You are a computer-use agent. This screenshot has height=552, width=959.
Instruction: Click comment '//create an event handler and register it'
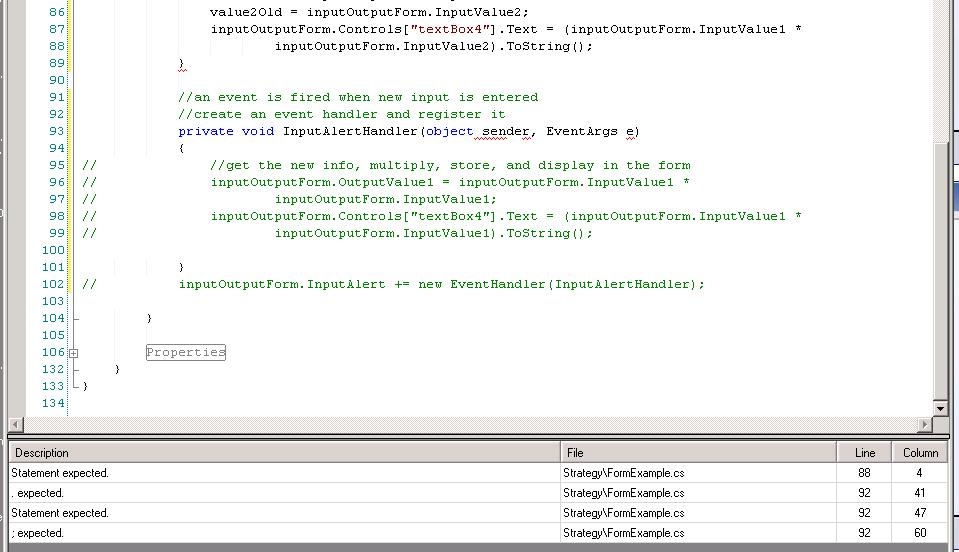342,114
